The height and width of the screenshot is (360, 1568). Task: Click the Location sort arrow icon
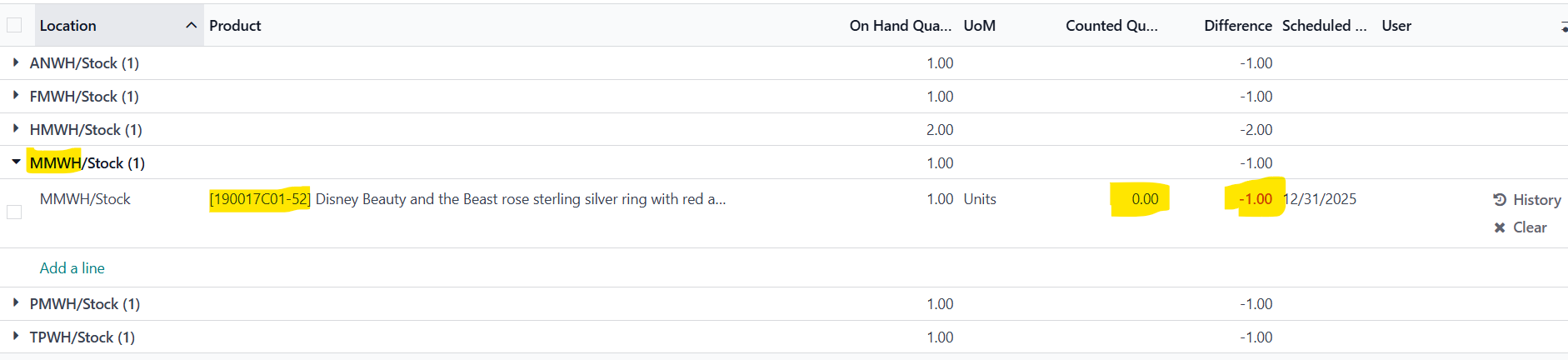coord(191,26)
